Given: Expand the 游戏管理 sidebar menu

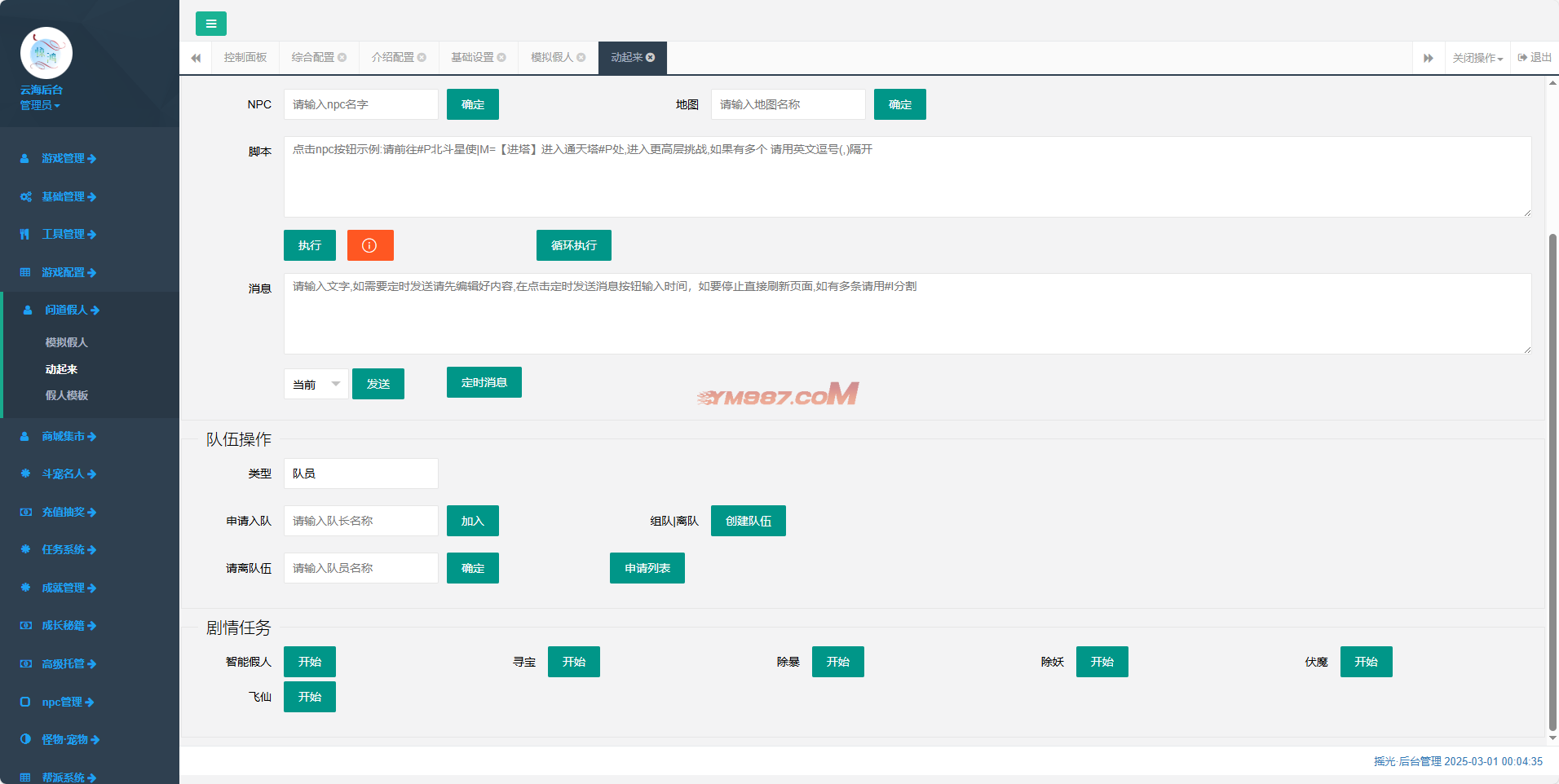Looking at the screenshot, I should point(68,158).
